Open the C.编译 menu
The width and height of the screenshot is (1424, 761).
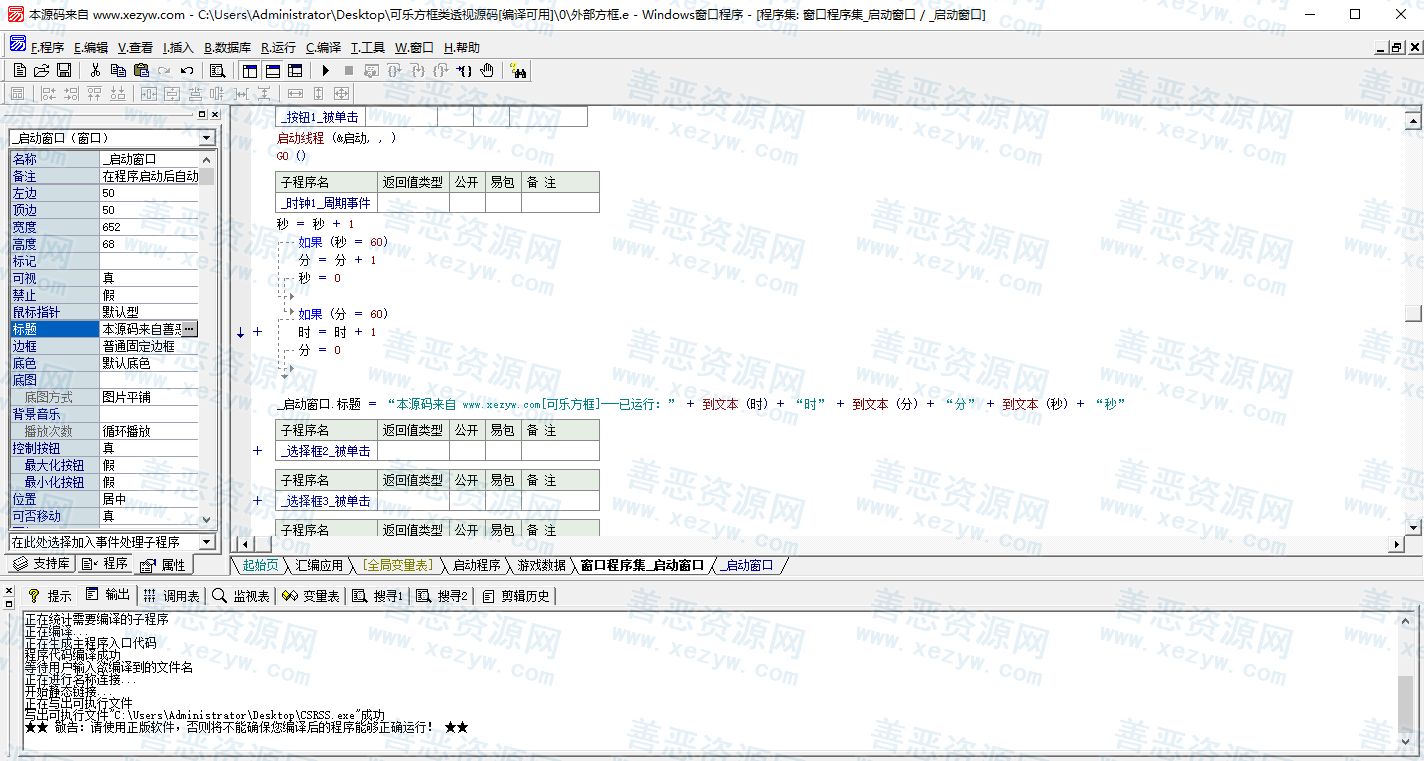click(x=323, y=47)
